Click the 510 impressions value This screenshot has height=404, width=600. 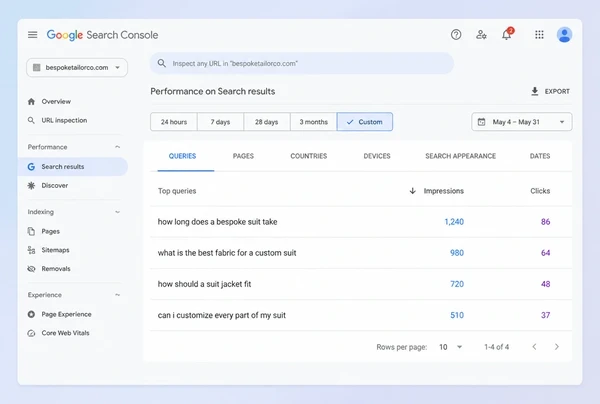tap(457, 315)
